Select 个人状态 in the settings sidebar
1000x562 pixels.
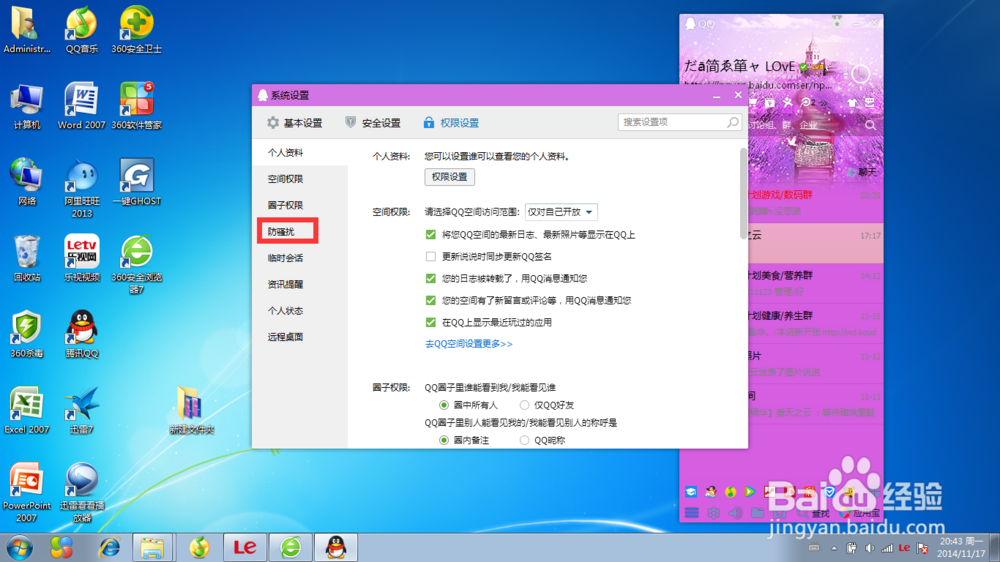(286, 311)
